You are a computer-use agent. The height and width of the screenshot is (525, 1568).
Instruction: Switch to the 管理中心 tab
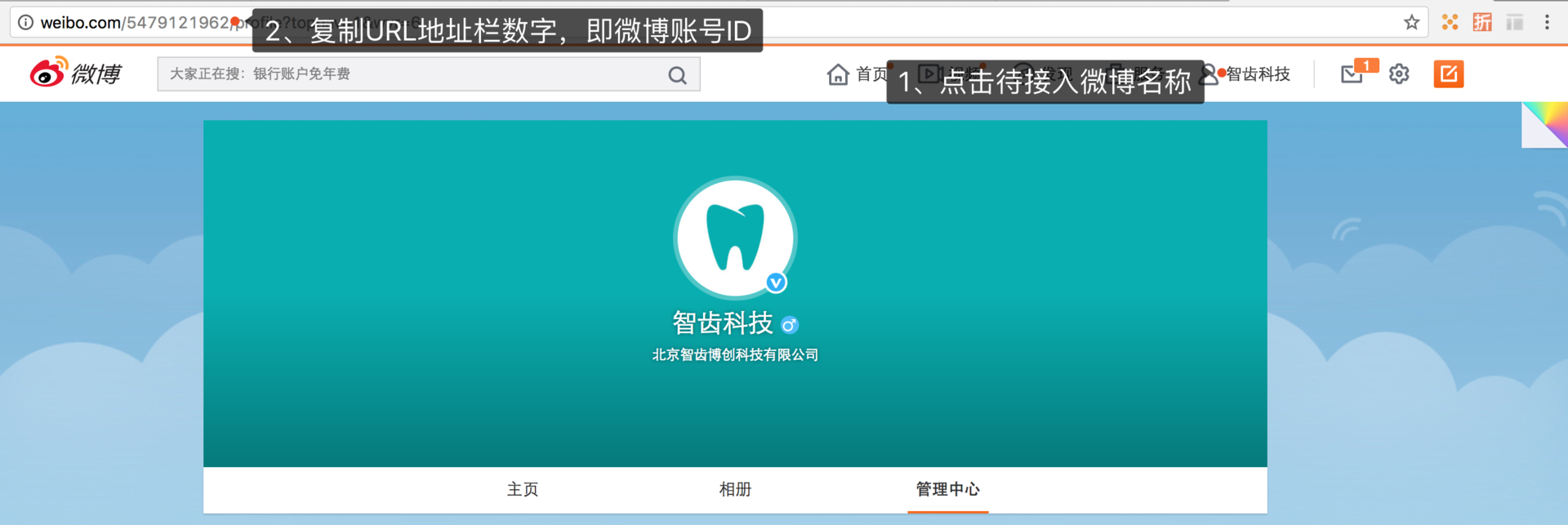click(947, 489)
